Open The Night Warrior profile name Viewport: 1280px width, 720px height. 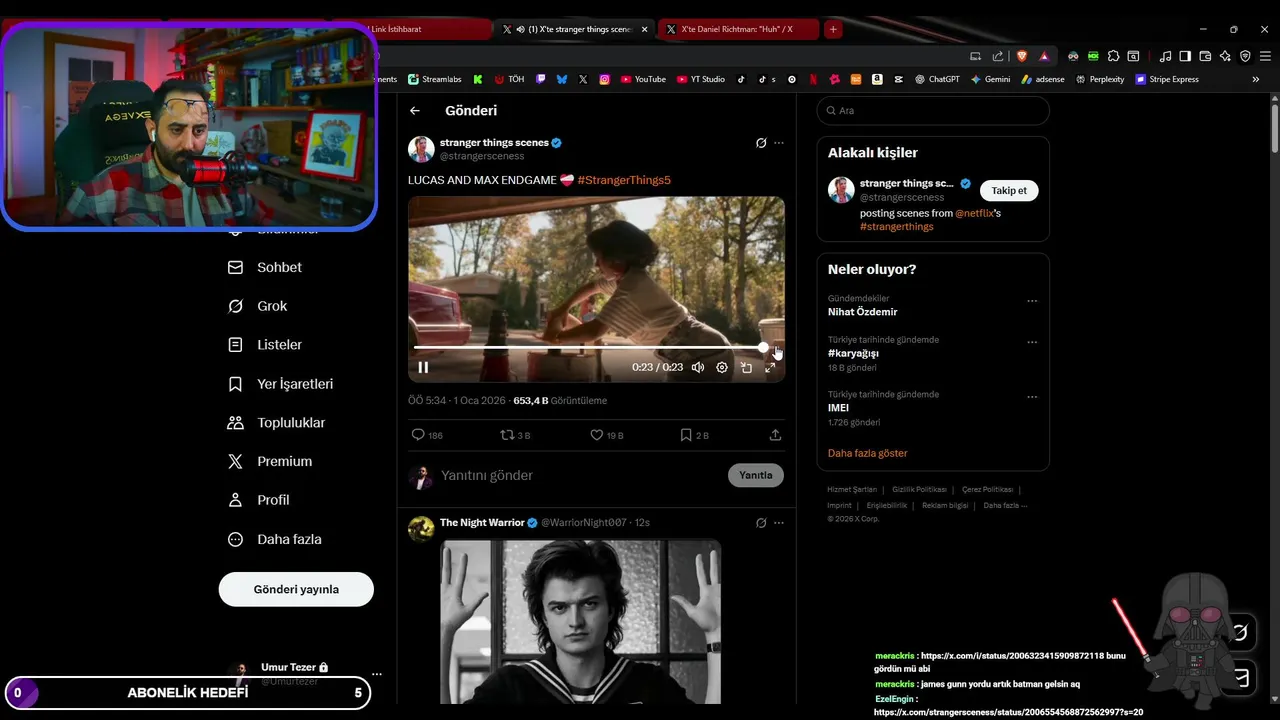(482, 523)
